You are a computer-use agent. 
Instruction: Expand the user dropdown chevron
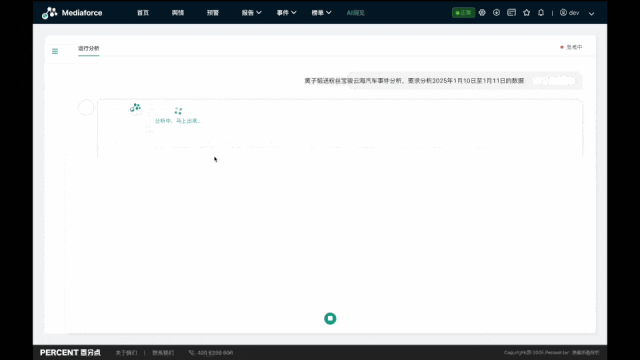coord(591,13)
